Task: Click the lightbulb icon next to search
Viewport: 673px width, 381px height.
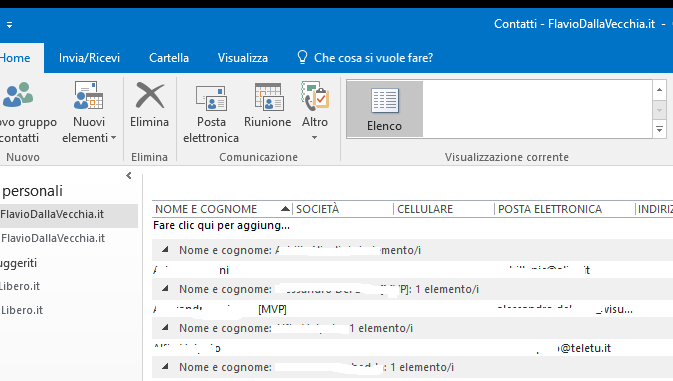Action: [x=302, y=57]
